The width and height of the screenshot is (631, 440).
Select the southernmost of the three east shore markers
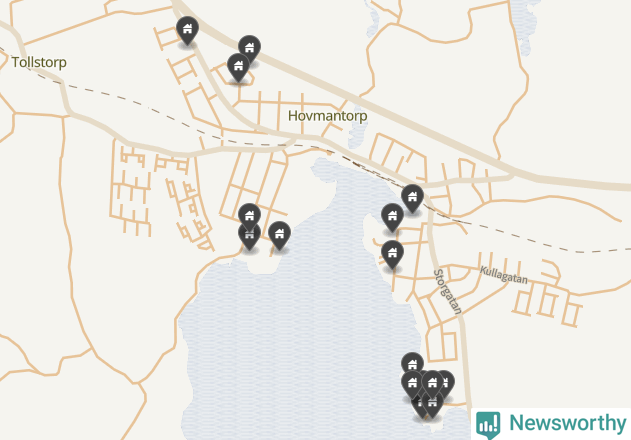[x=392, y=254]
